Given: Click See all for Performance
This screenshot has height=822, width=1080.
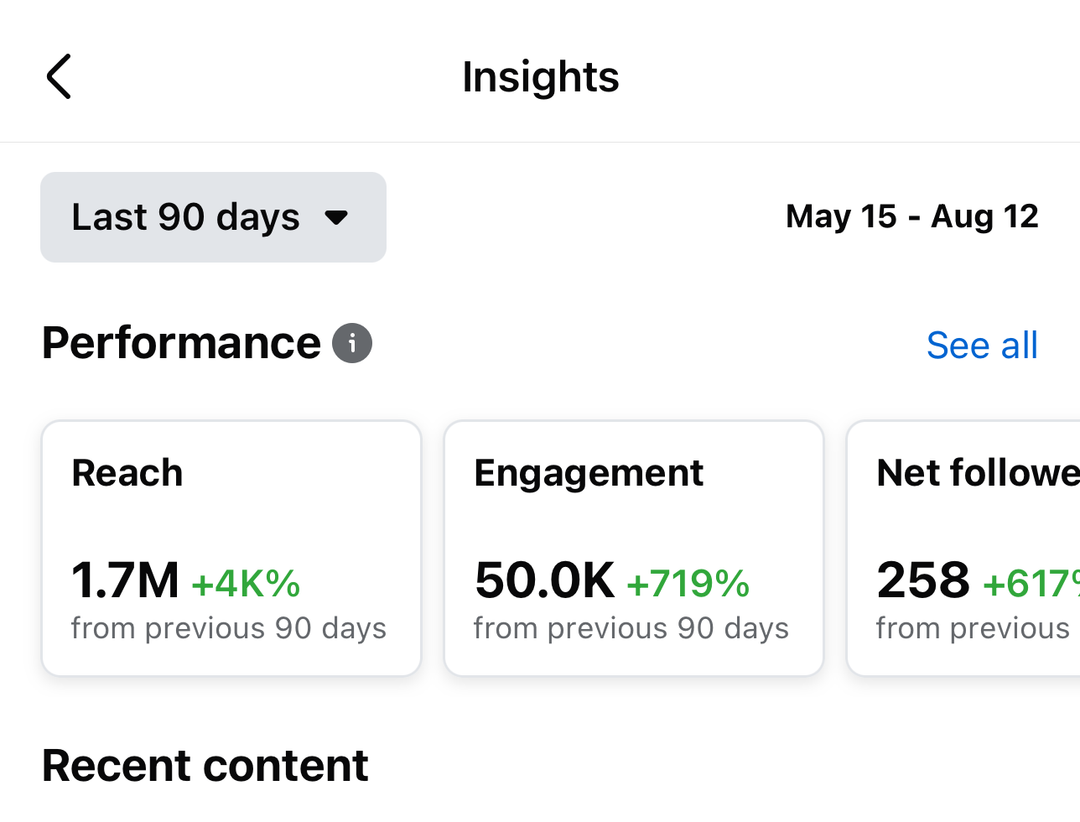Looking at the screenshot, I should pos(981,345).
